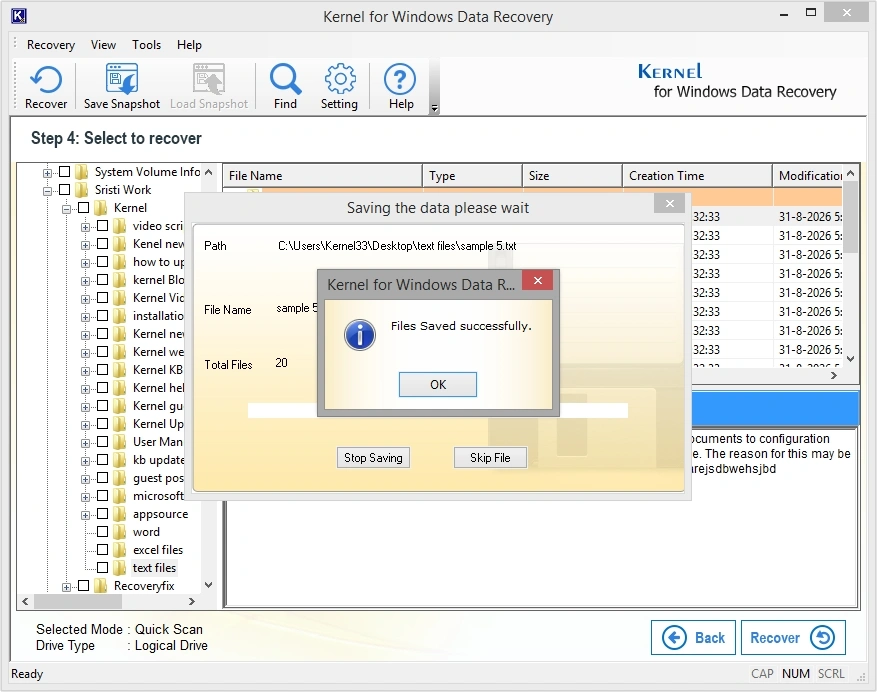This screenshot has width=877, height=692.
Task: Check the word folder checkbox
Action: (102, 531)
